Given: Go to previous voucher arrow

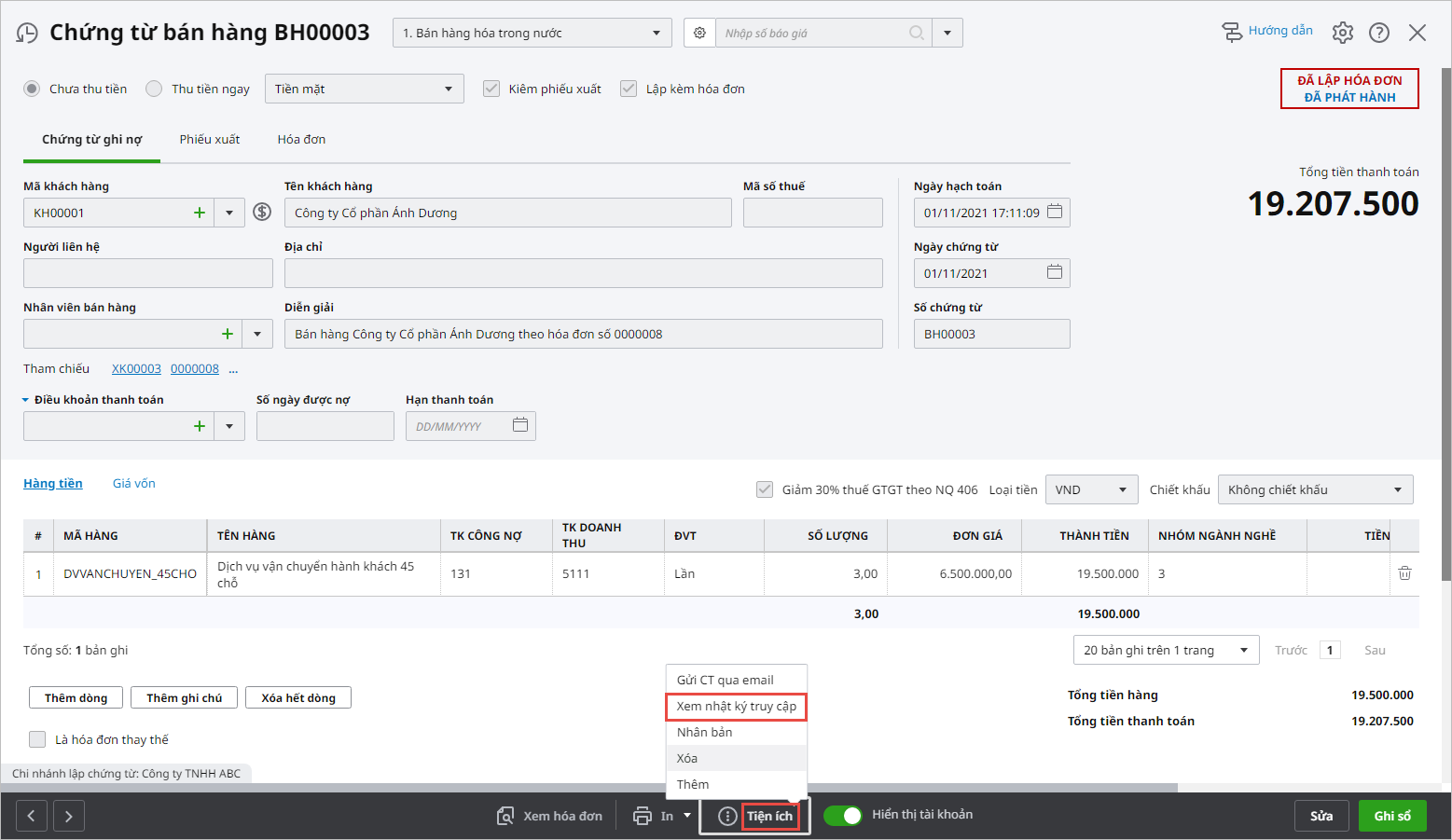Looking at the screenshot, I should click(x=31, y=816).
